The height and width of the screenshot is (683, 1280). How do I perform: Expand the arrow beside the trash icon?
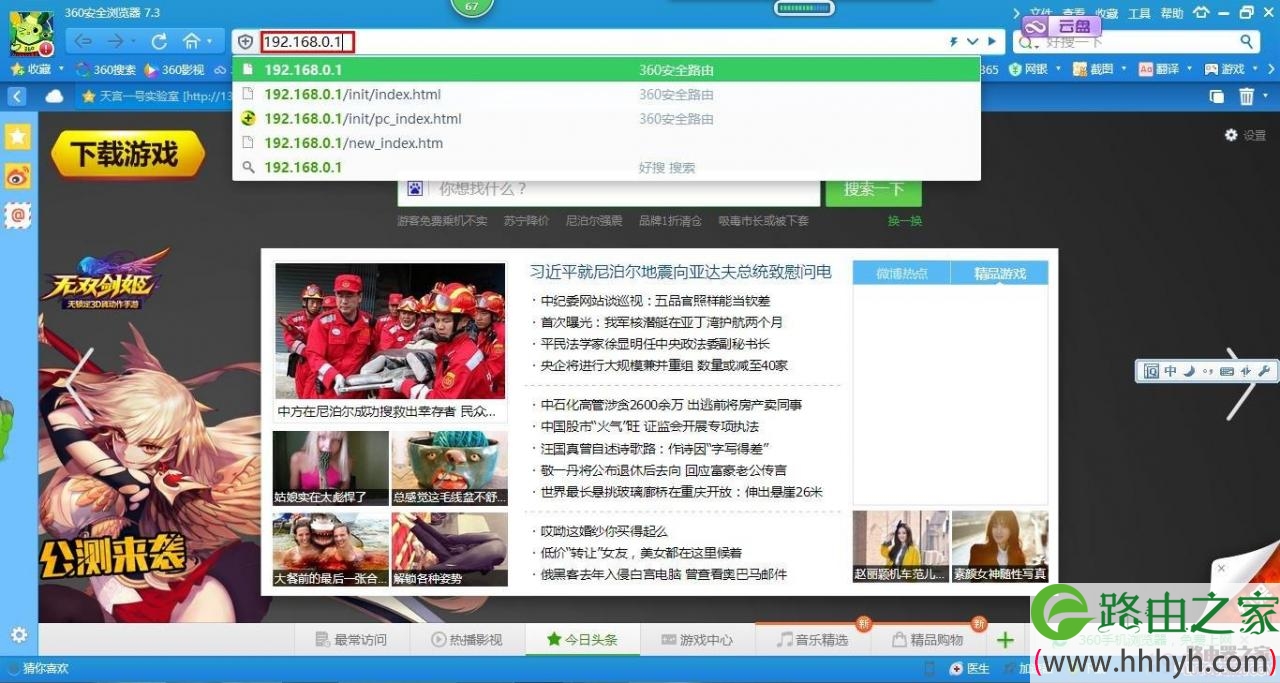(1266, 97)
